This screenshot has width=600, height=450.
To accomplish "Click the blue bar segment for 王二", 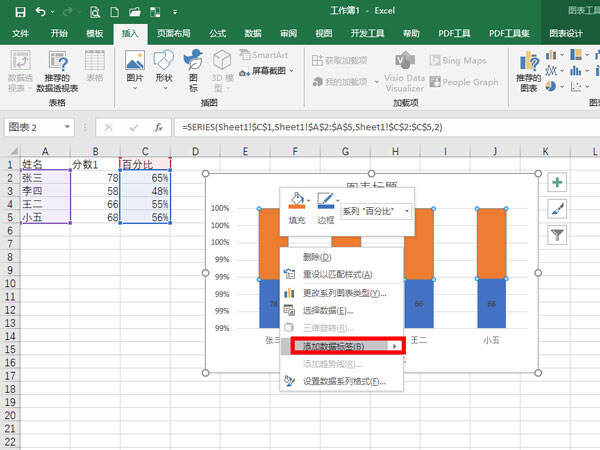I will (419, 304).
